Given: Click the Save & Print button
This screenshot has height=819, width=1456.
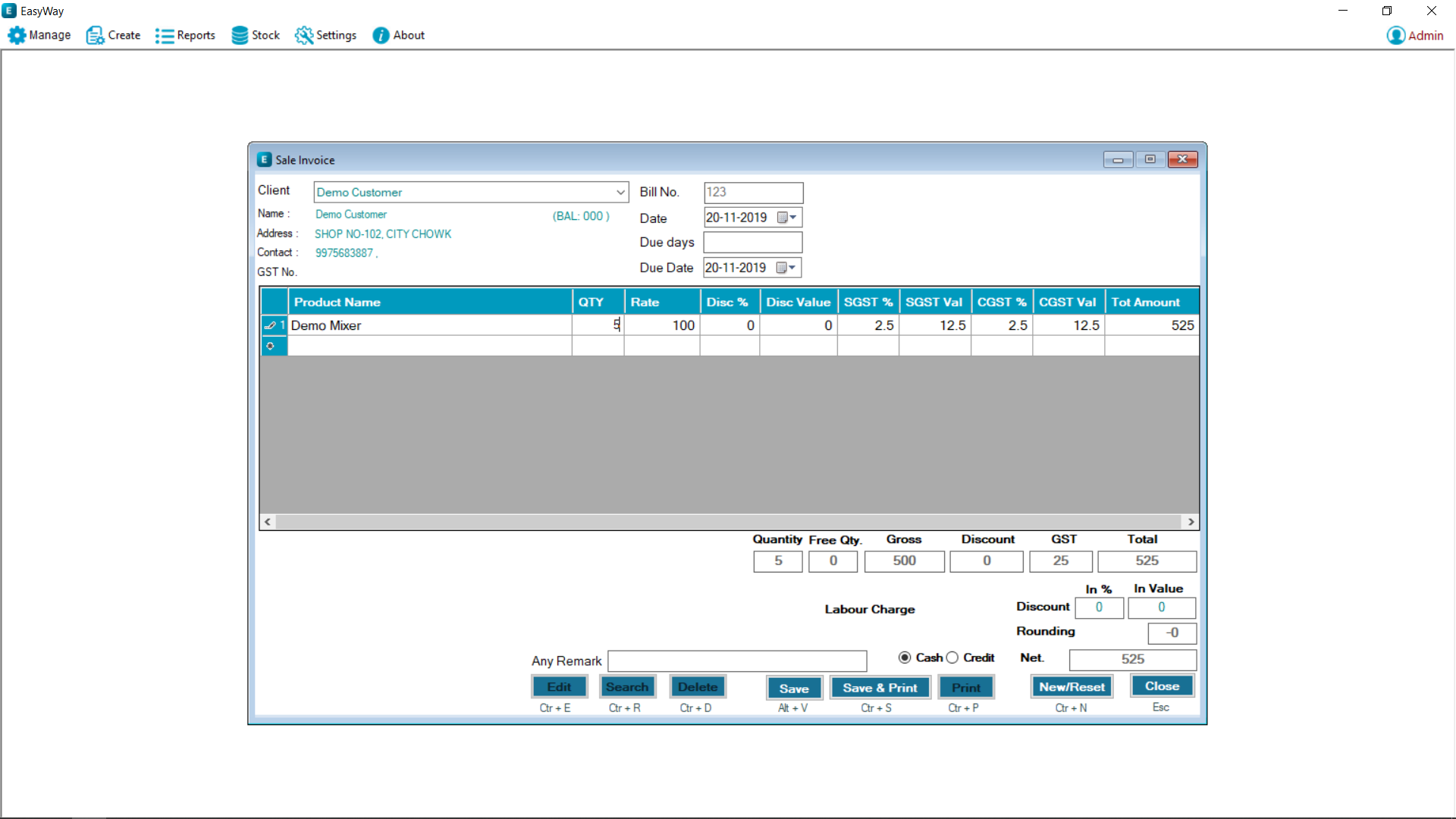Looking at the screenshot, I should click(880, 688).
